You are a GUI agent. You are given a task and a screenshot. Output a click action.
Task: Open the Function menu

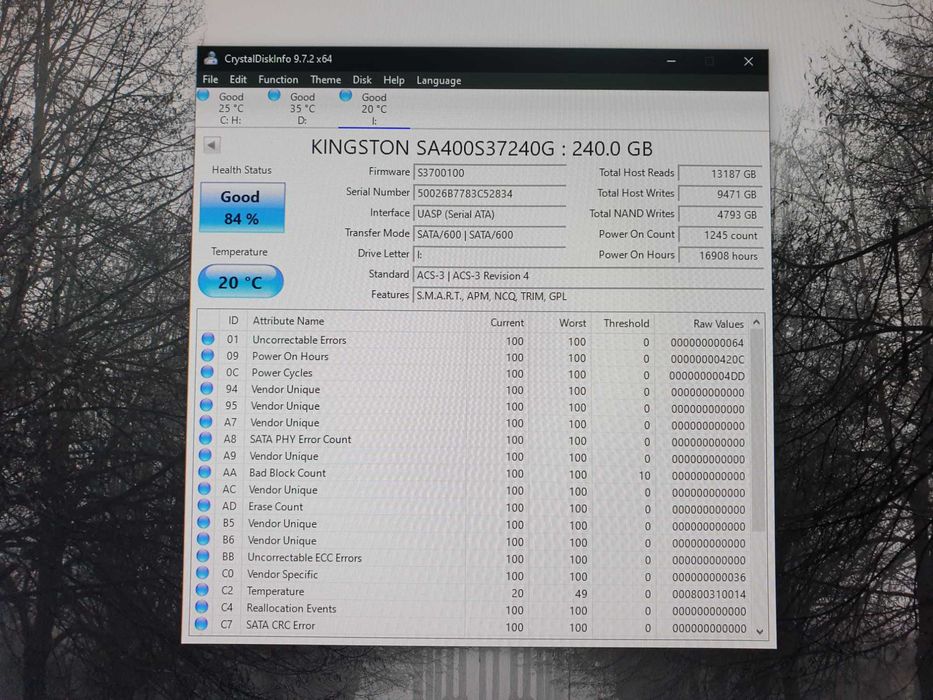[x=278, y=80]
